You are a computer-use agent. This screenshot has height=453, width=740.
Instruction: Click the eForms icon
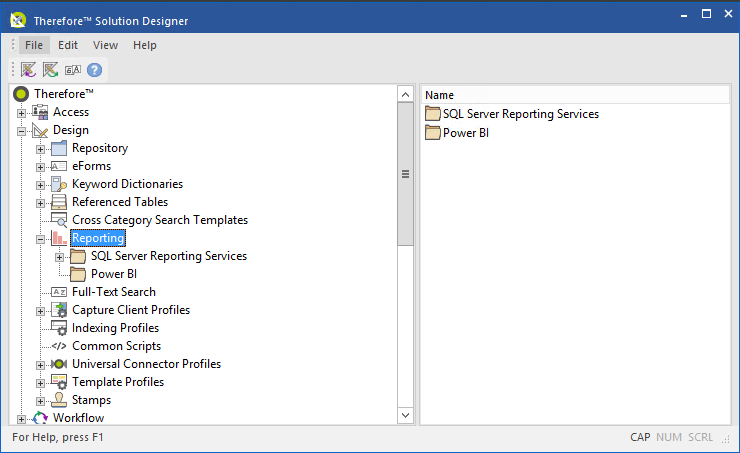pos(59,166)
